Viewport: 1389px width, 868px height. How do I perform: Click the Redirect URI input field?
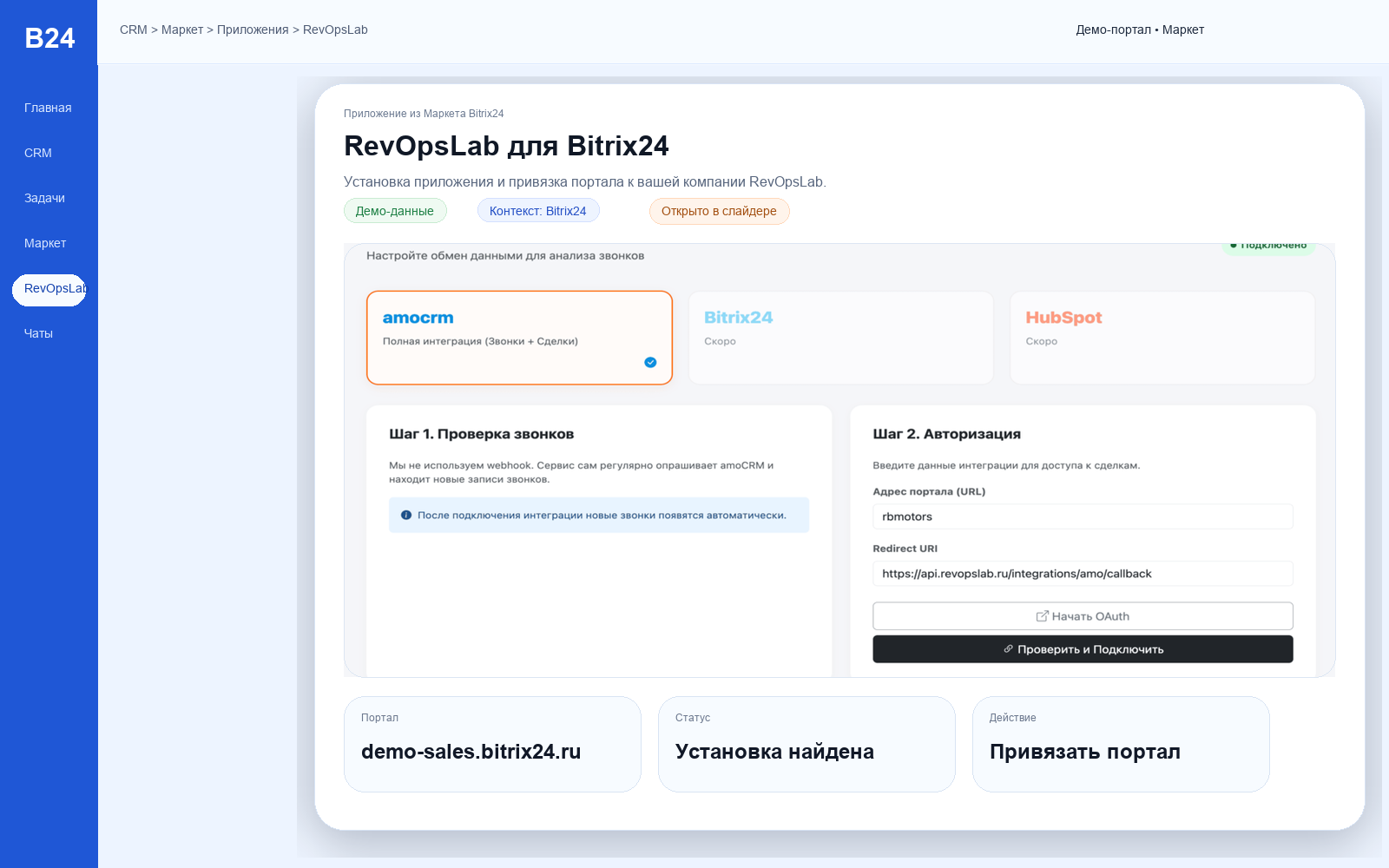(1083, 574)
